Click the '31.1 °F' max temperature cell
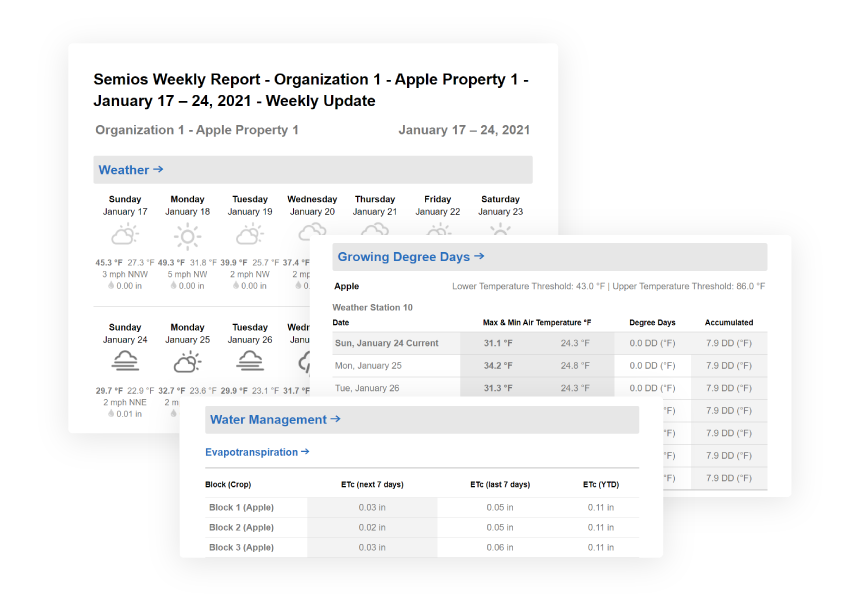Image resolution: width=860 pixels, height=600 pixels. coord(498,343)
